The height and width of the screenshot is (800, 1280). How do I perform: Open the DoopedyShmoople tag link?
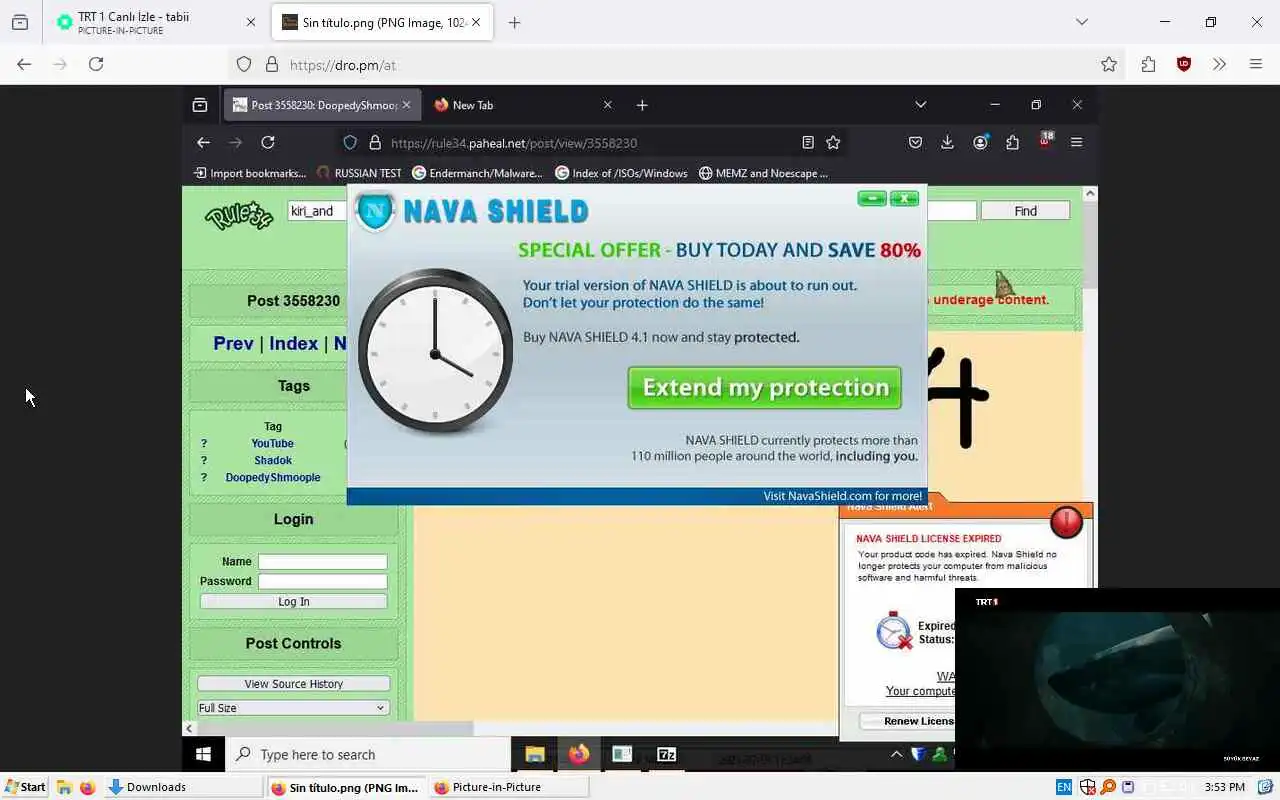[273, 478]
